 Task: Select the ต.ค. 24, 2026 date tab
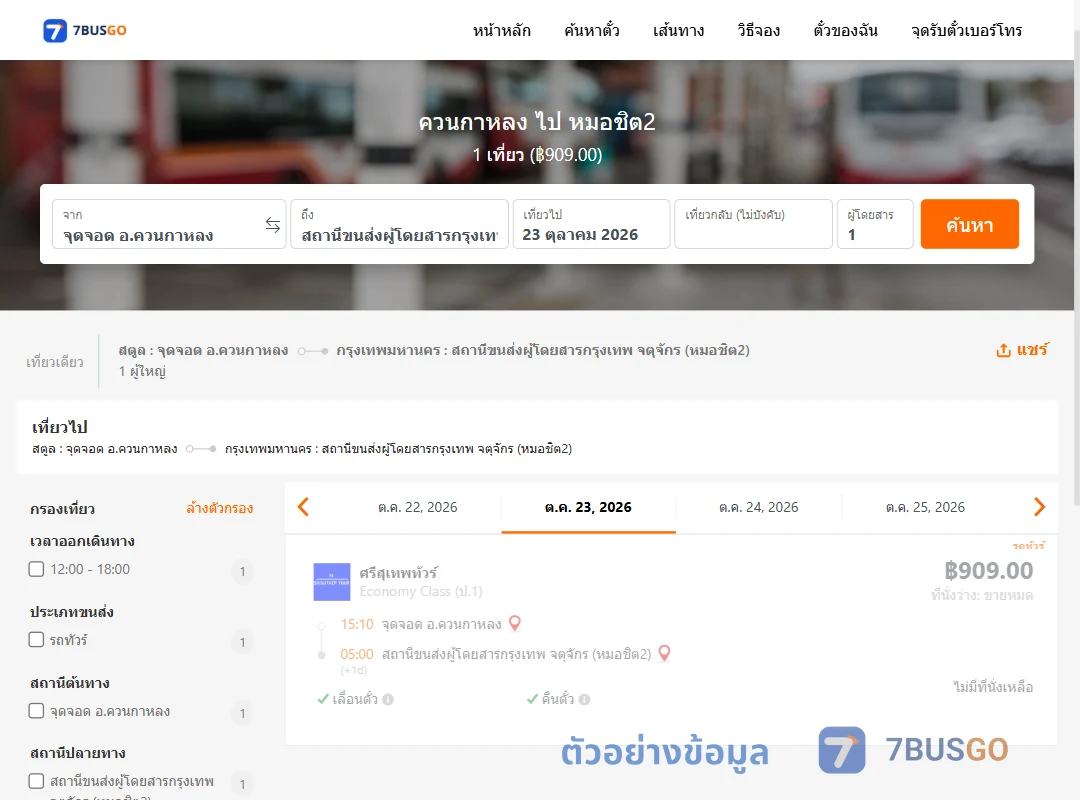(758, 508)
